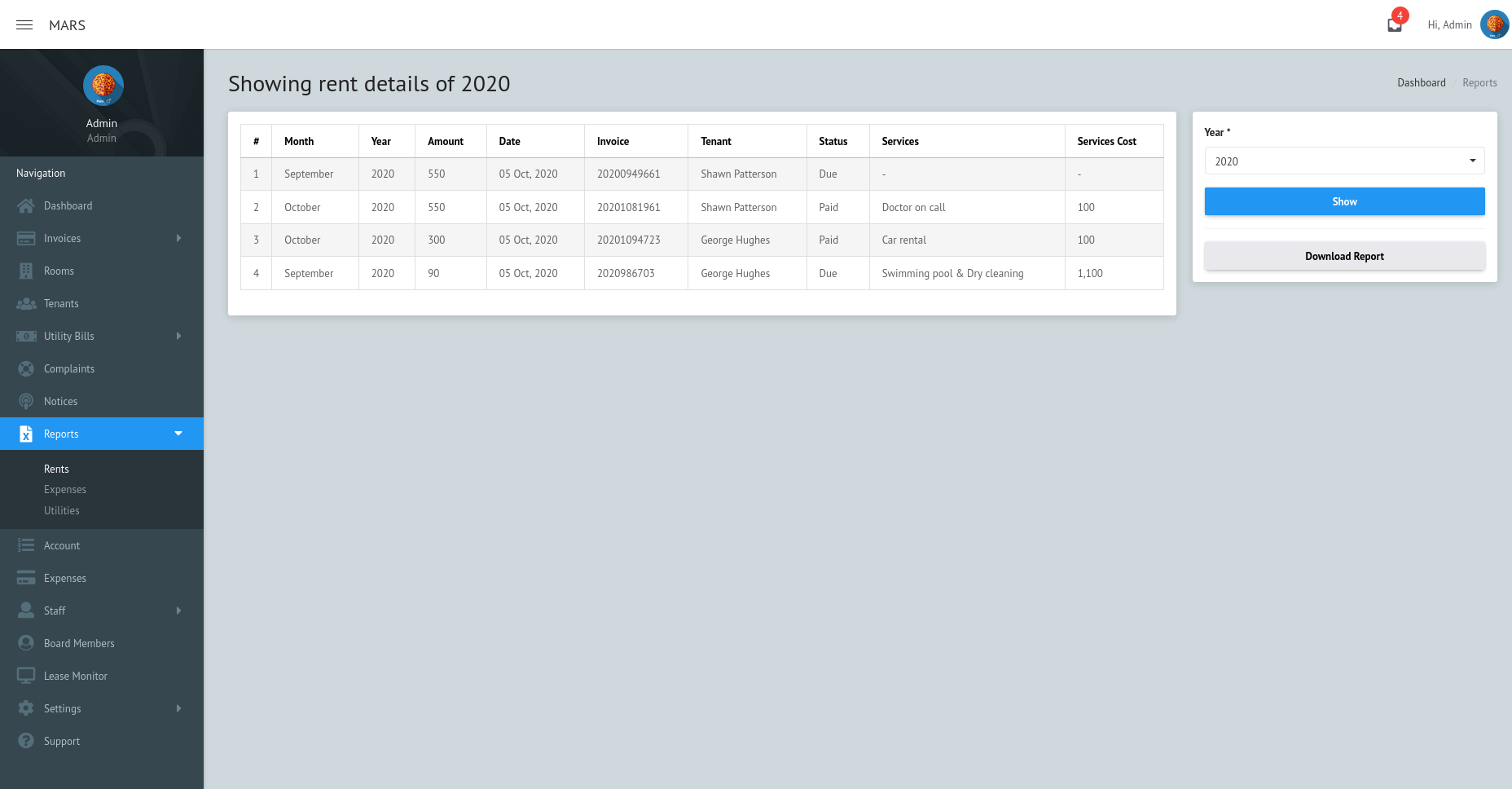Open the Year dropdown showing 2020

click(1343, 161)
